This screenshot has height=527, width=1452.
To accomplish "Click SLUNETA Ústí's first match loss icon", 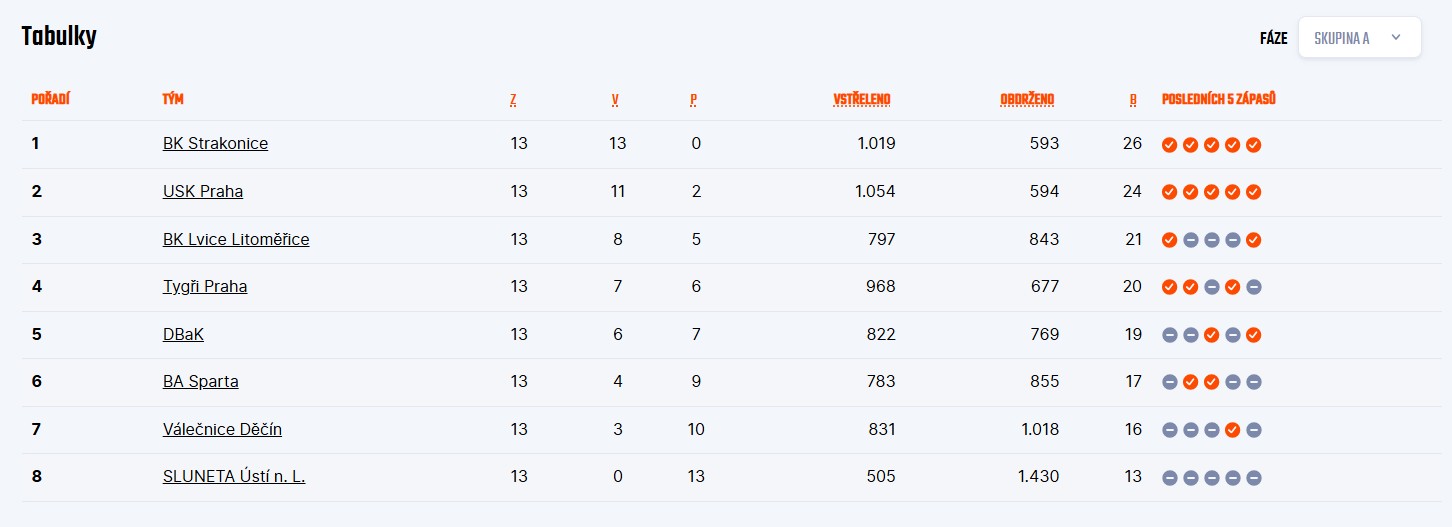I will [1169, 478].
